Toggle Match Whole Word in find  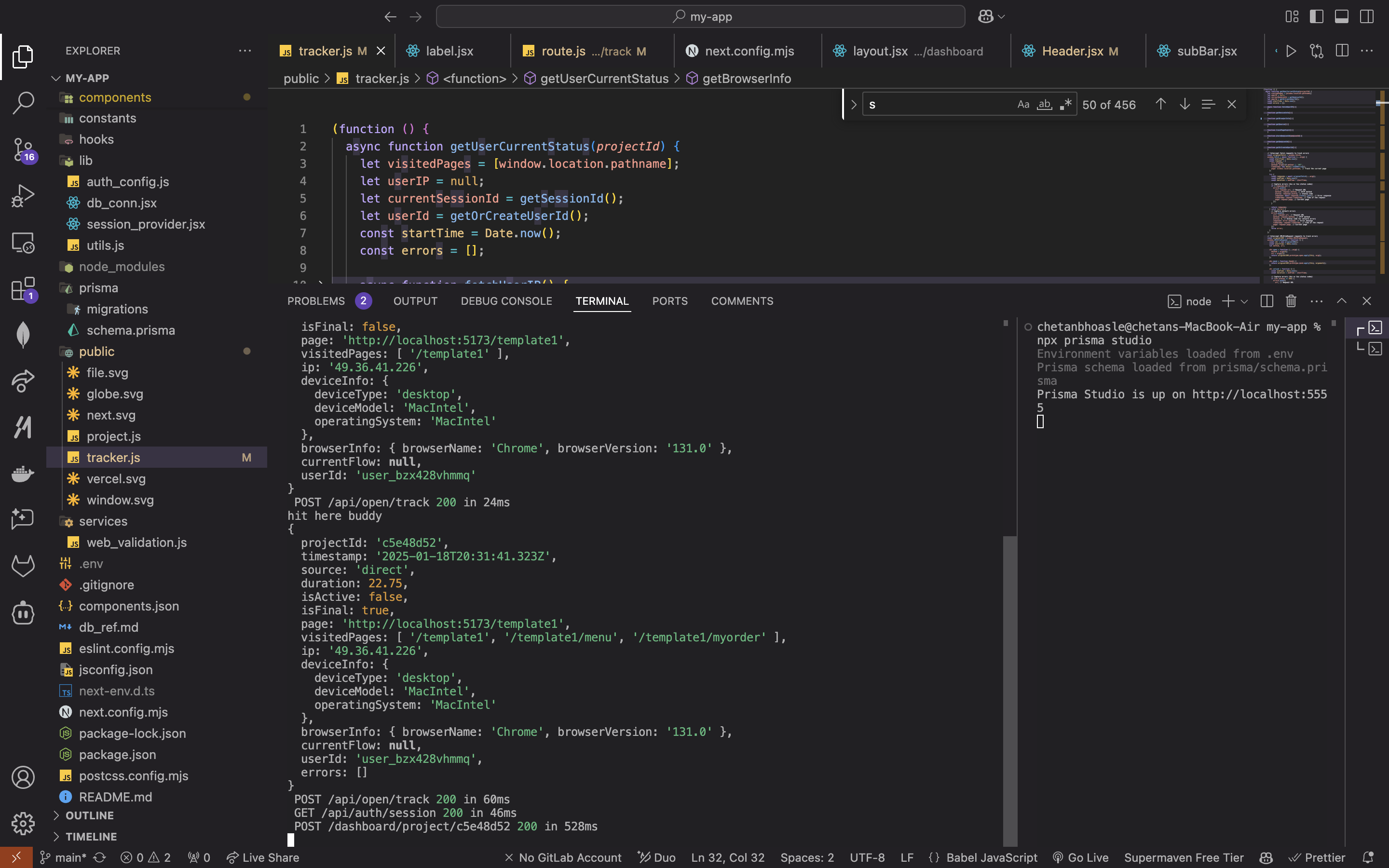click(1044, 105)
